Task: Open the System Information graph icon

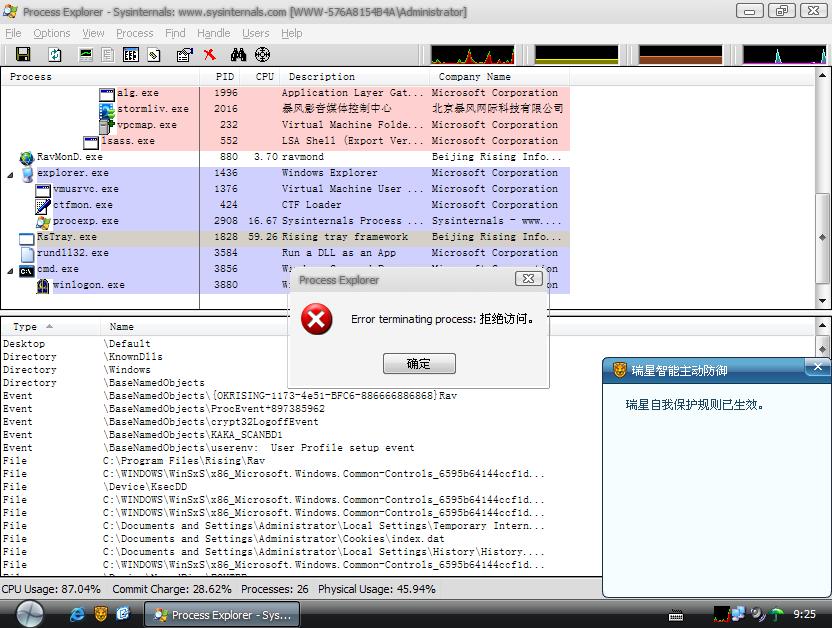Action: [x=86, y=55]
